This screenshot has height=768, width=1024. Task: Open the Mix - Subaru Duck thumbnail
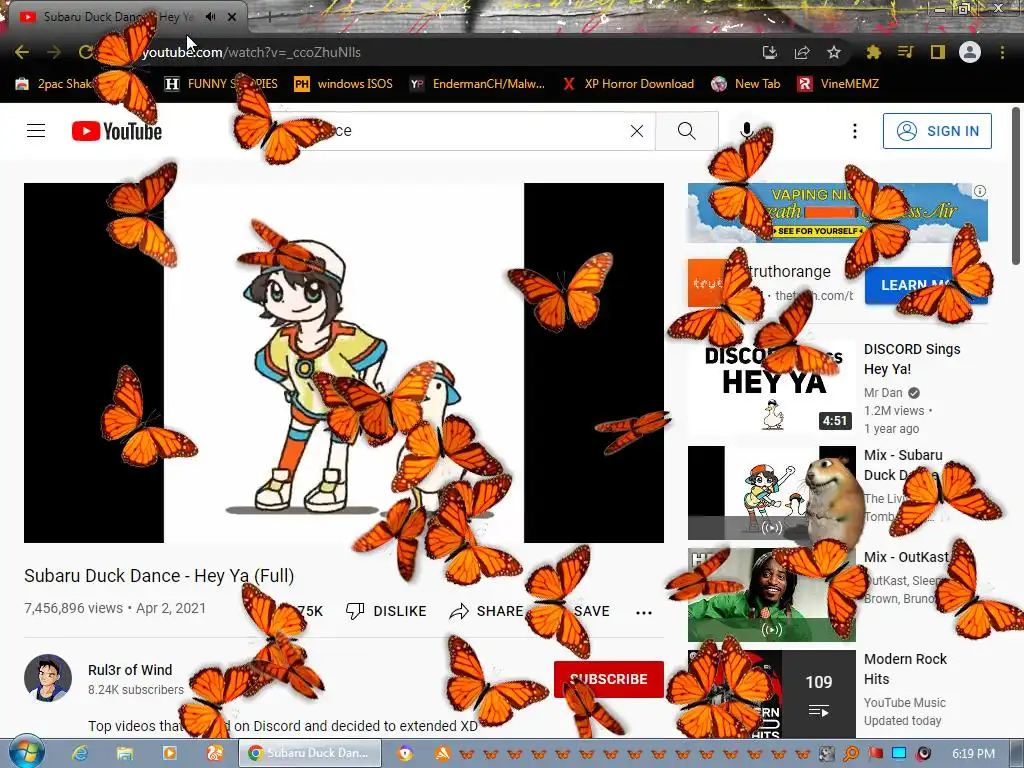[771, 493]
